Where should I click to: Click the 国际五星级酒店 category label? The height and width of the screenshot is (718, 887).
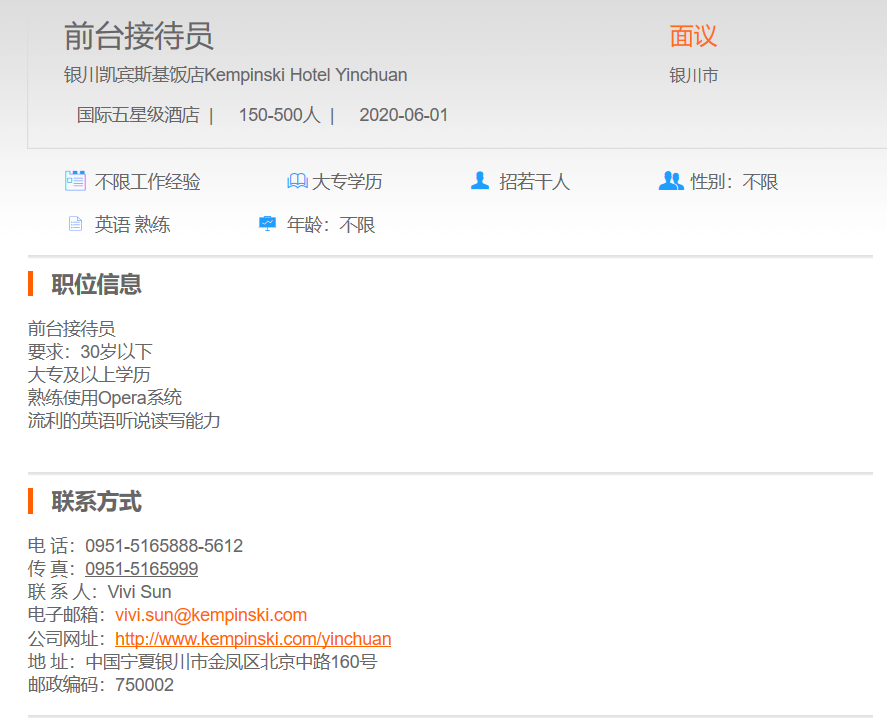tap(138, 115)
